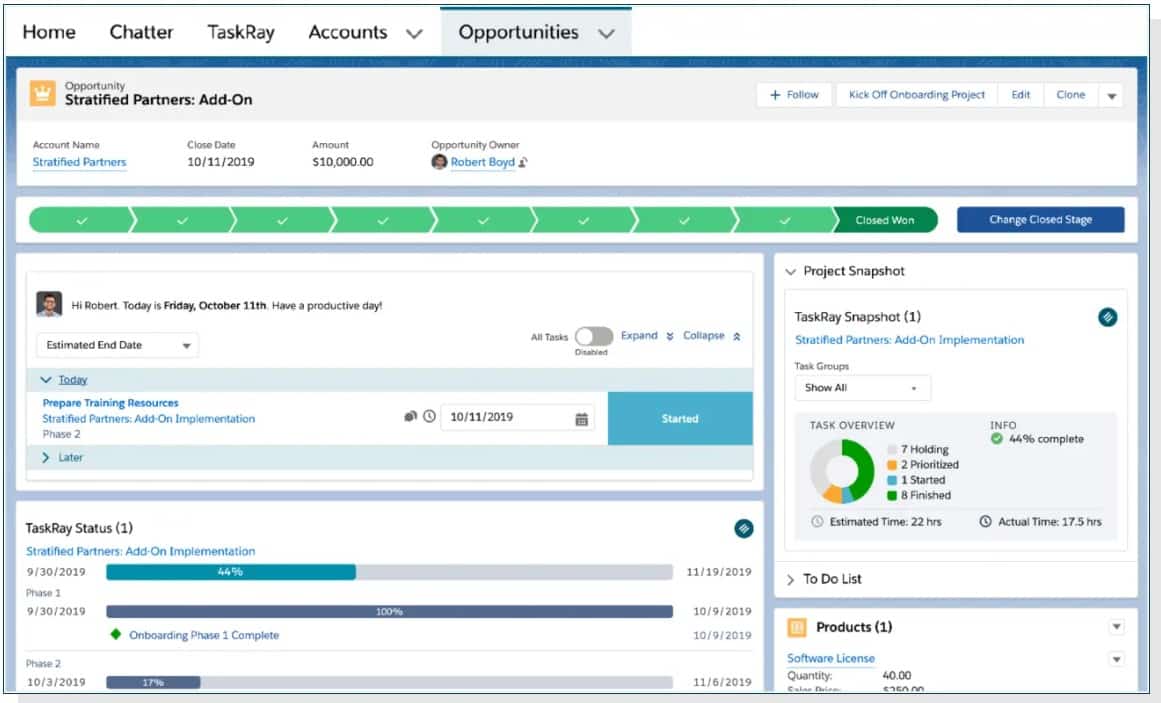This screenshot has height=703, width=1161.
Task: Open the Accounts tab dropdown arrow
Action: point(414,33)
